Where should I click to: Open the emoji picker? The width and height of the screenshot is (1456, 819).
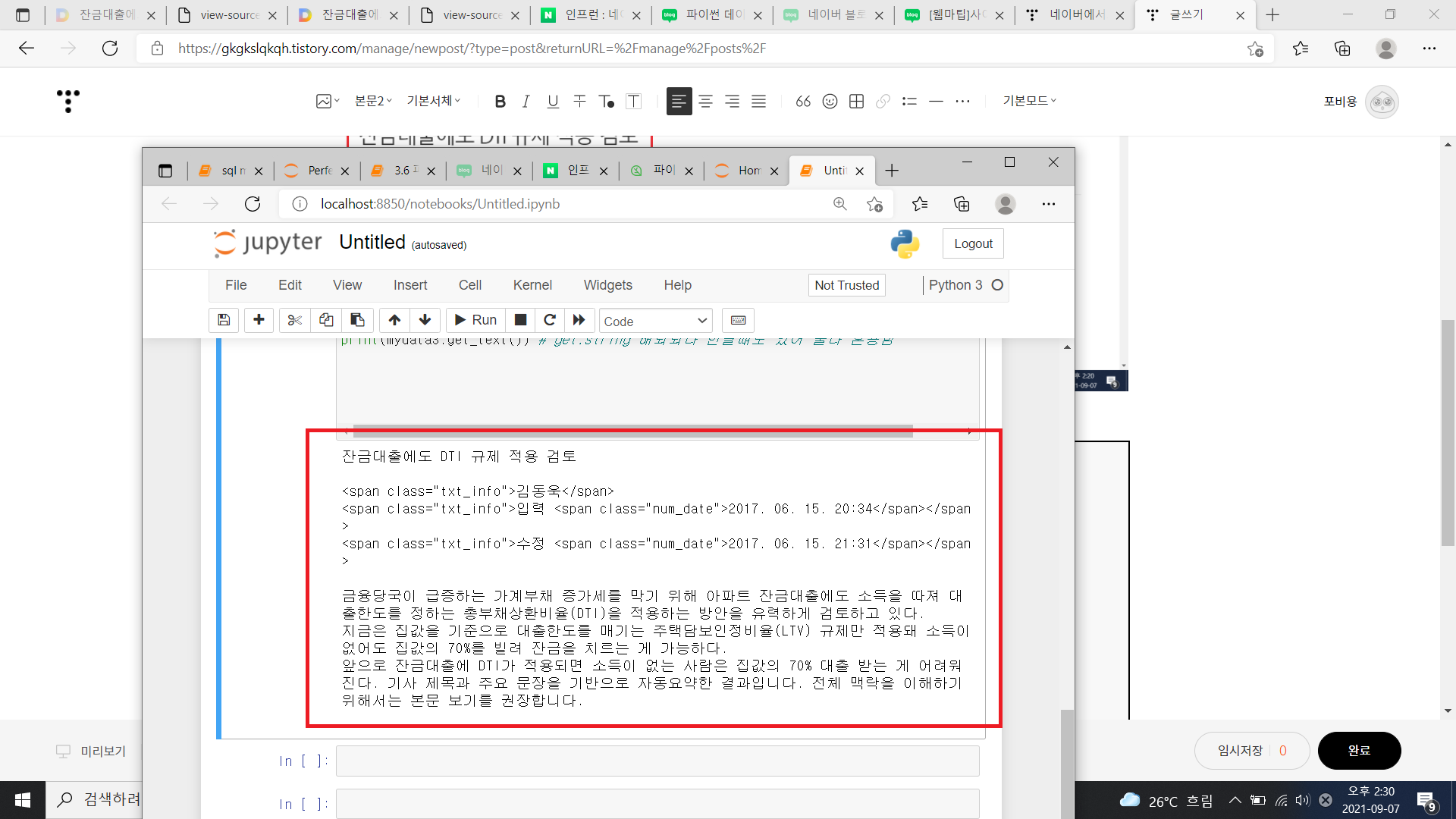[x=830, y=101]
